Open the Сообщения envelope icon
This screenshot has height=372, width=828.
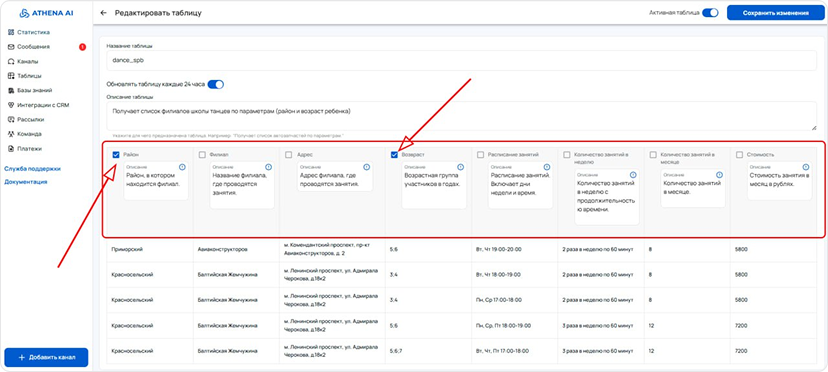point(11,46)
